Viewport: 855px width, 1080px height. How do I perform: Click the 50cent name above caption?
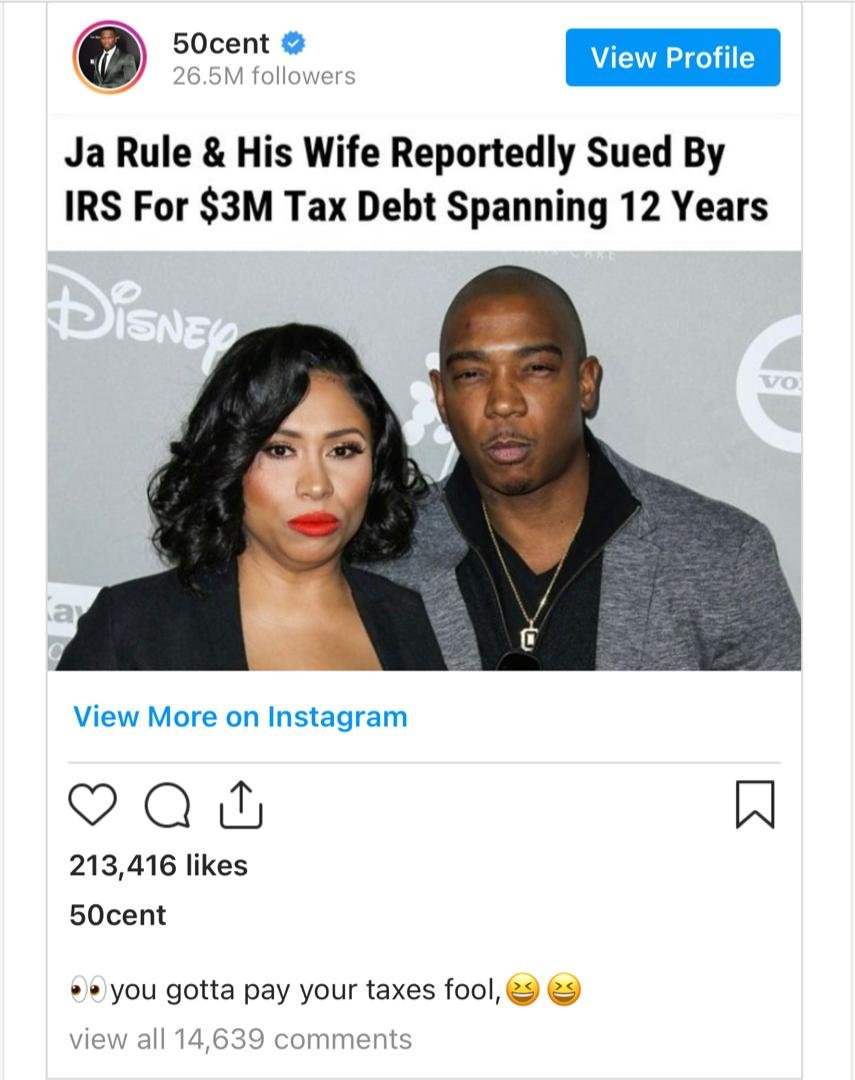coord(118,915)
